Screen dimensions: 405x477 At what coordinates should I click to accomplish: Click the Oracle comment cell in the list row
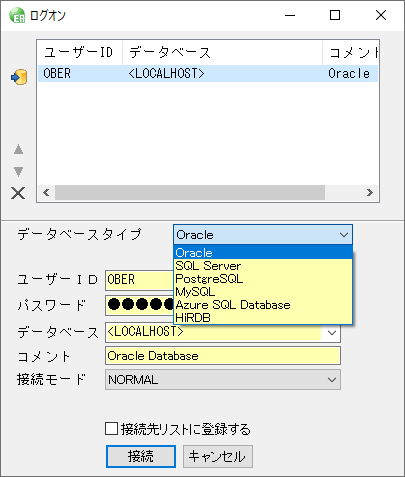click(349, 73)
